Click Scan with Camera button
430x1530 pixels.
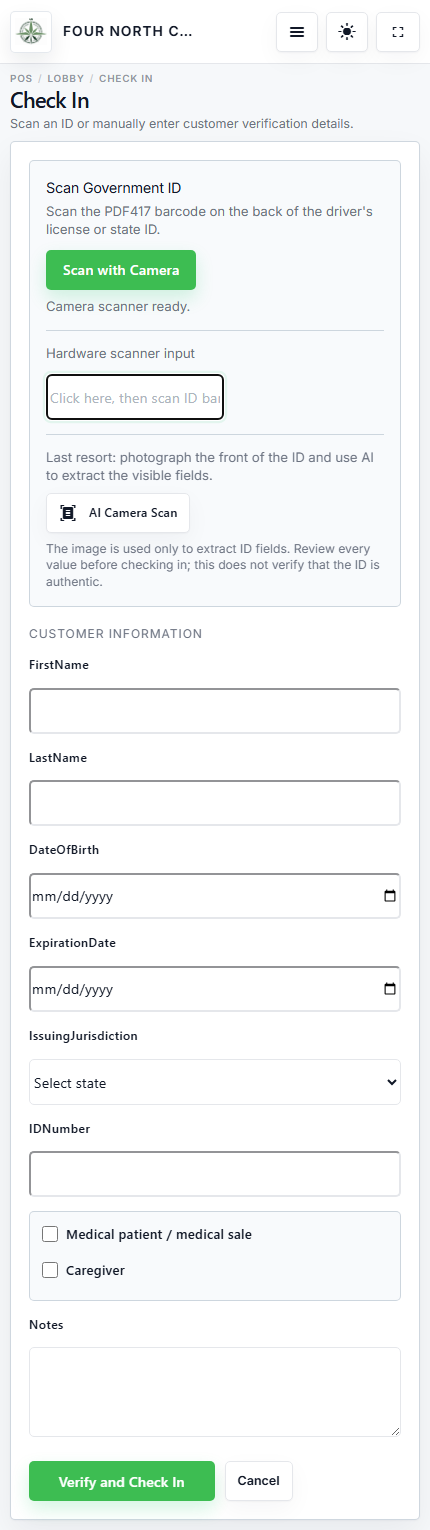[121, 270]
